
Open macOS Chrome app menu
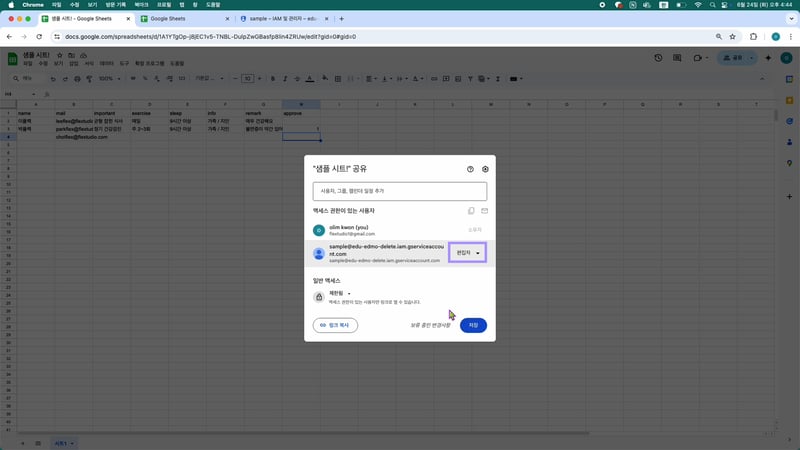(33, 5)
